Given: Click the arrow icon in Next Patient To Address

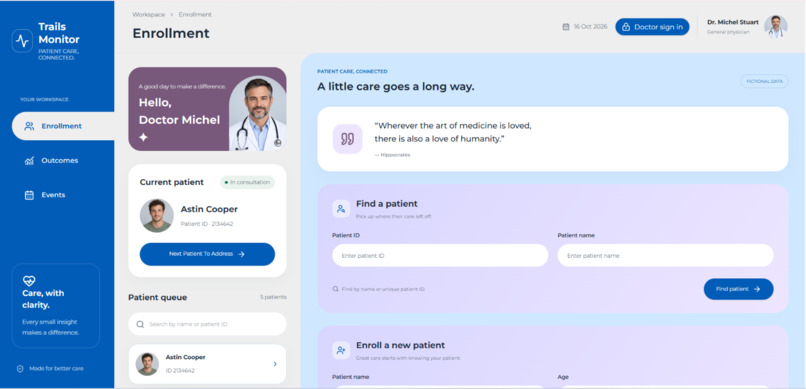Looking at the screenshot, I should 241,254.
